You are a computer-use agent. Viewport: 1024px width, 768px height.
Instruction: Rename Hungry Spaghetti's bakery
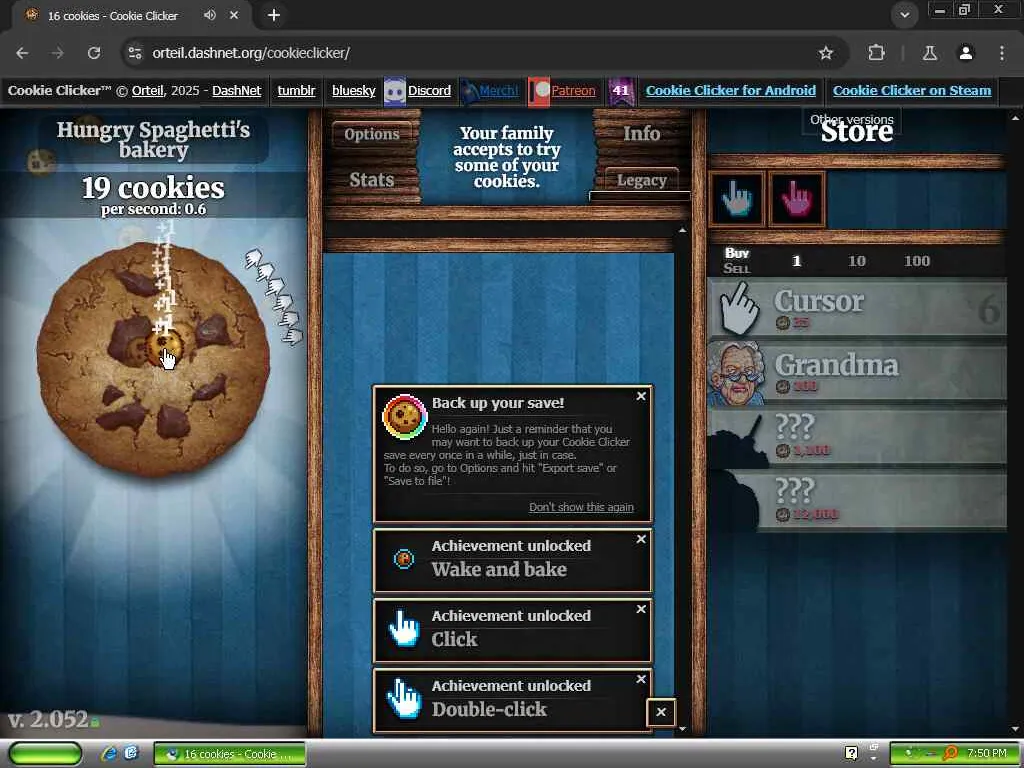coord(153,140)
